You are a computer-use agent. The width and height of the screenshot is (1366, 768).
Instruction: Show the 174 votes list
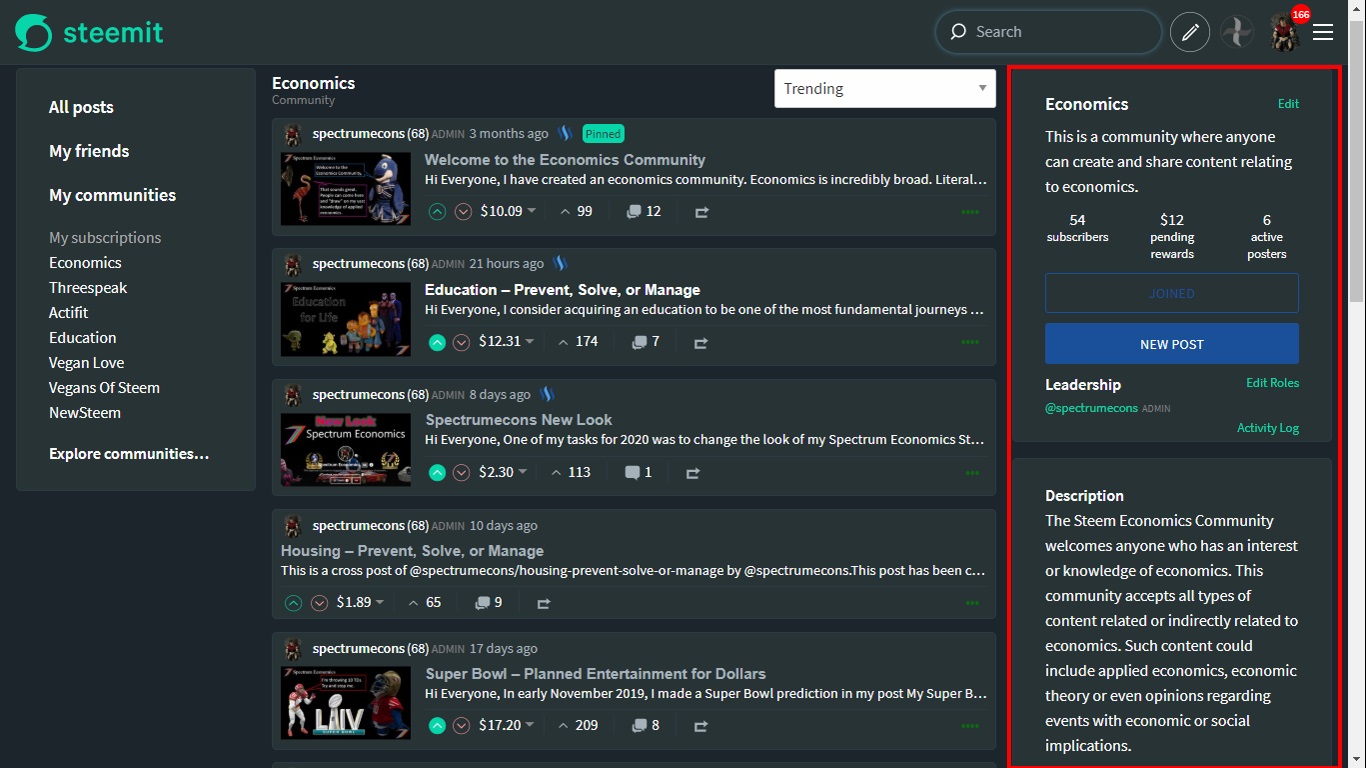pyautogui.click(x=577, y=341)
